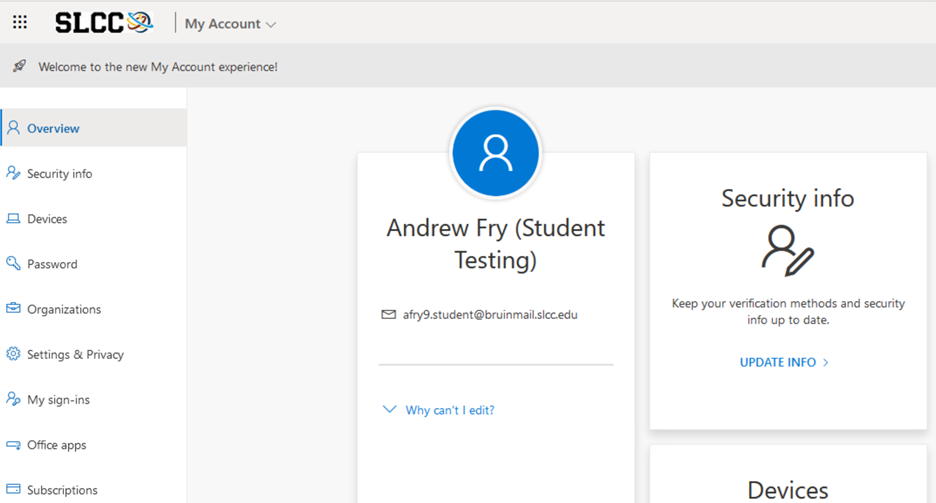Viewport: 936px width, 503px height.
Task: Click the blue profile avatar picture
Action: click(495, 153)
